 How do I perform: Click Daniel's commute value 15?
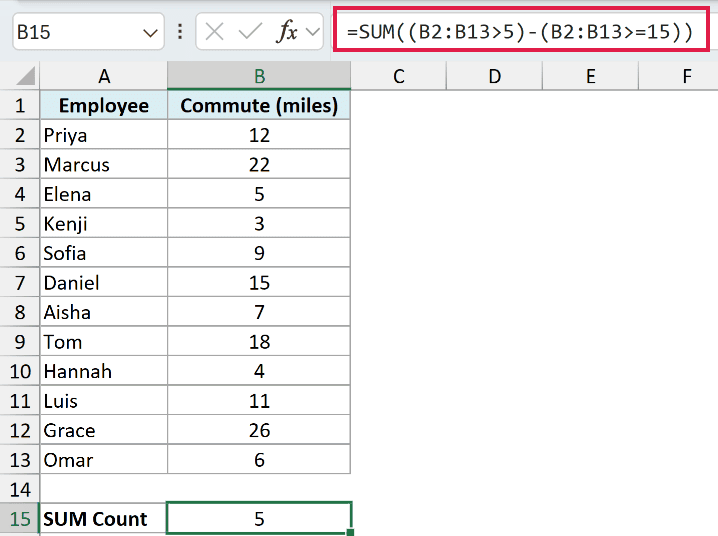[259, 282]
